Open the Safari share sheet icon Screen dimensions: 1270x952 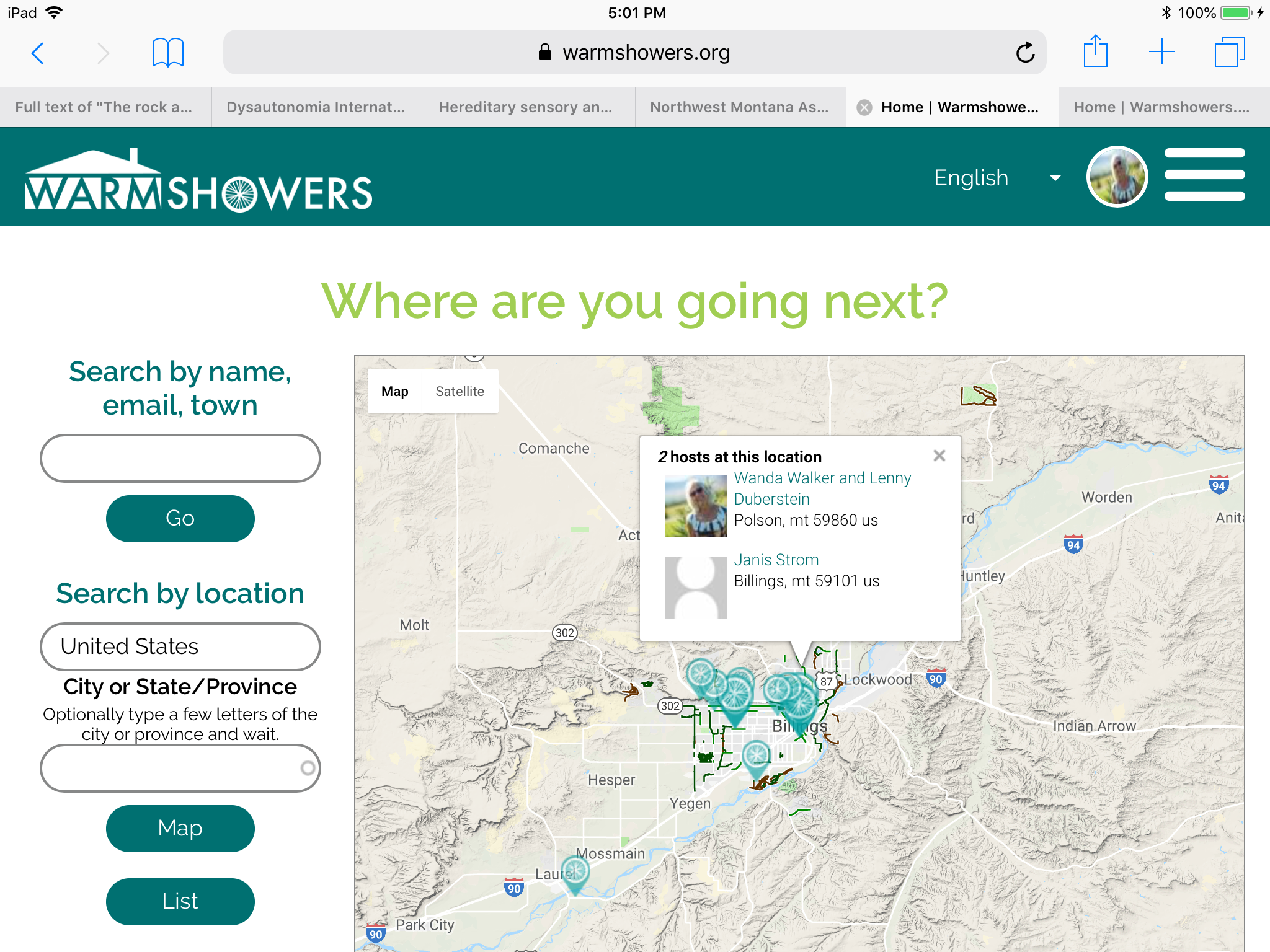(1096, 51)
